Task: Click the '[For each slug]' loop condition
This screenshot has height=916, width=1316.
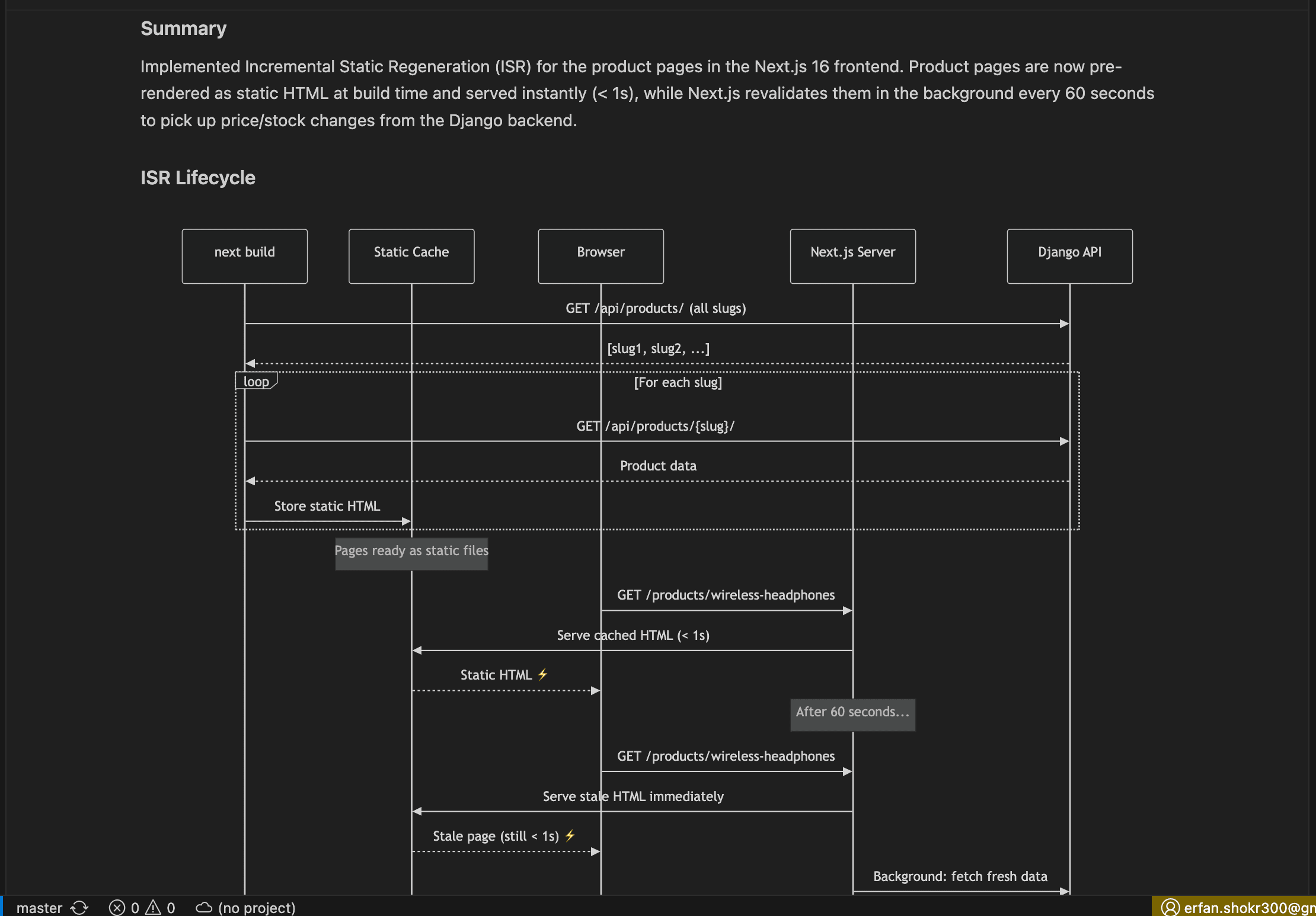Action: pos(678,382)
